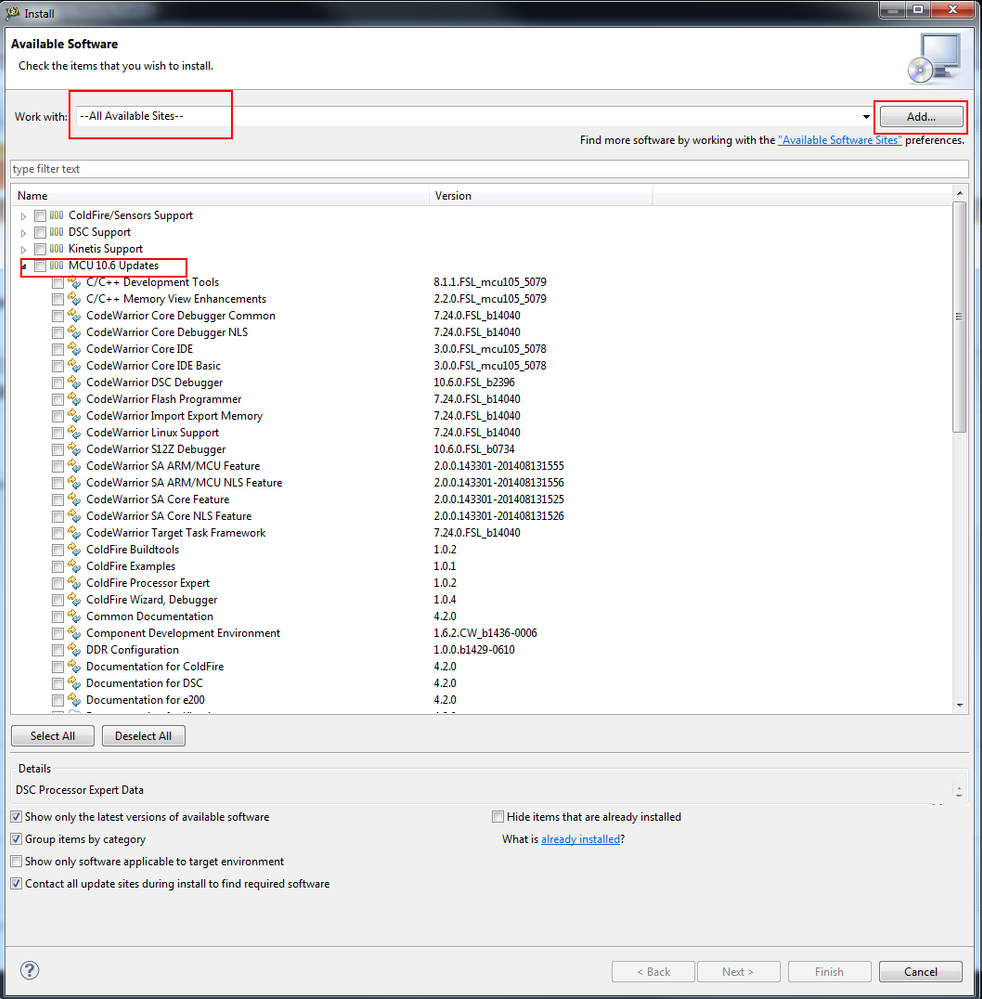Click the CodeWarrior DSC Debugger feature icon
This screenshot has height=999, width=982.
click(75, 382)
